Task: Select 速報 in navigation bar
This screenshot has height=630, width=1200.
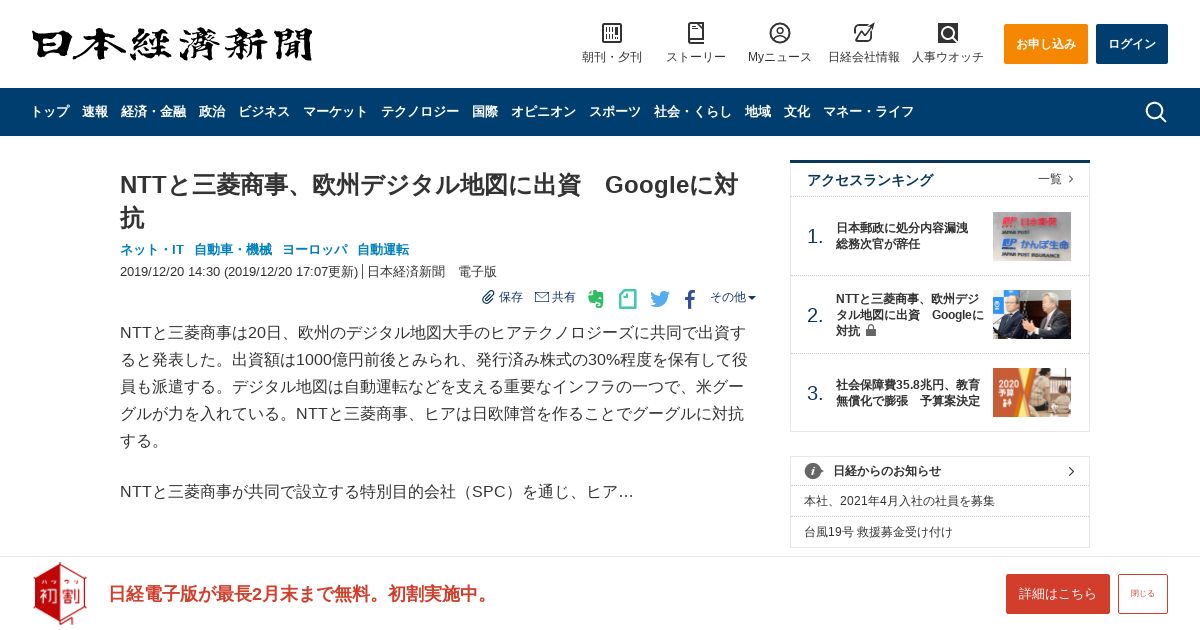Action: tap(95, 112)
